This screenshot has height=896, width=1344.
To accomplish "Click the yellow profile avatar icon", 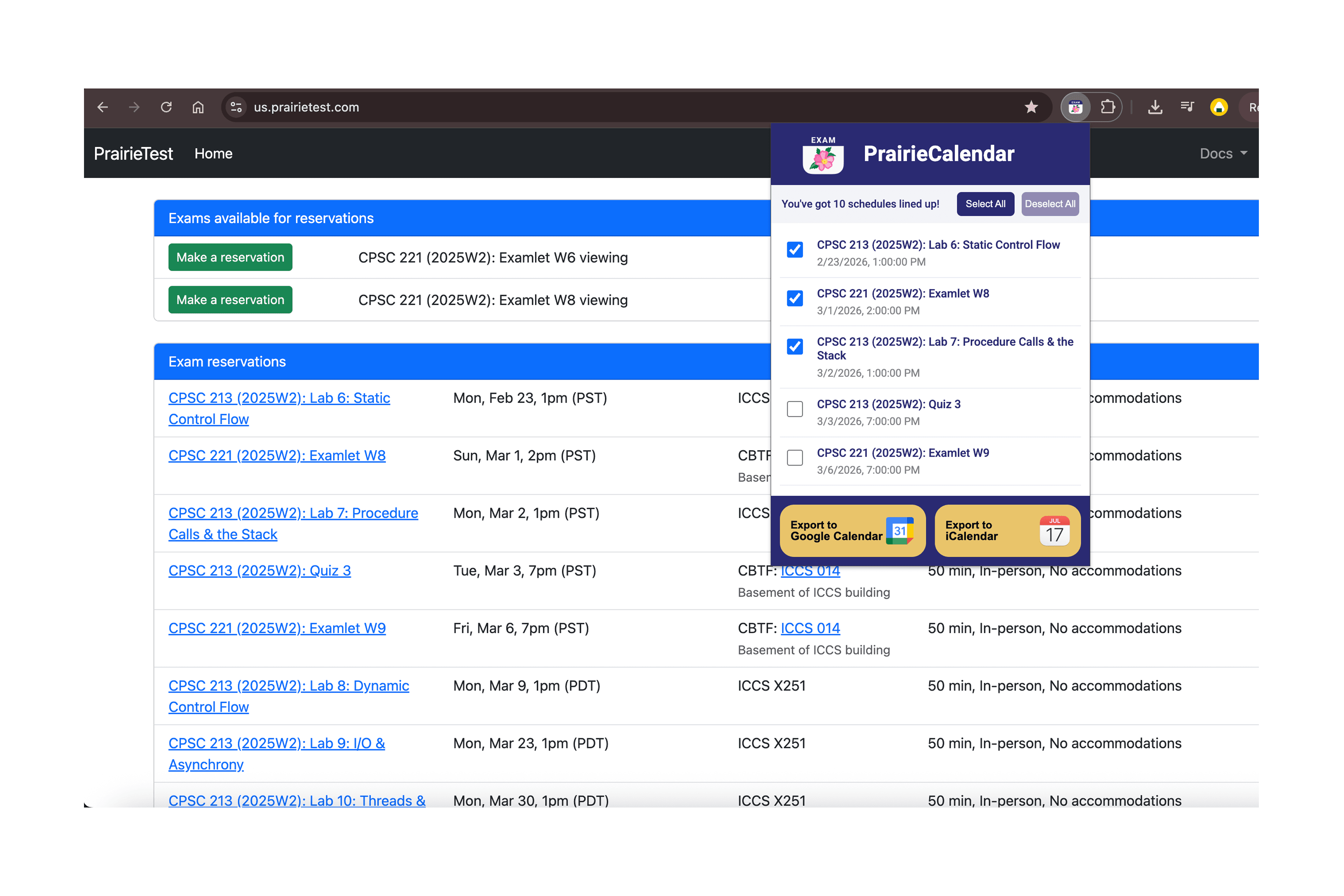I will [1219, 108].
